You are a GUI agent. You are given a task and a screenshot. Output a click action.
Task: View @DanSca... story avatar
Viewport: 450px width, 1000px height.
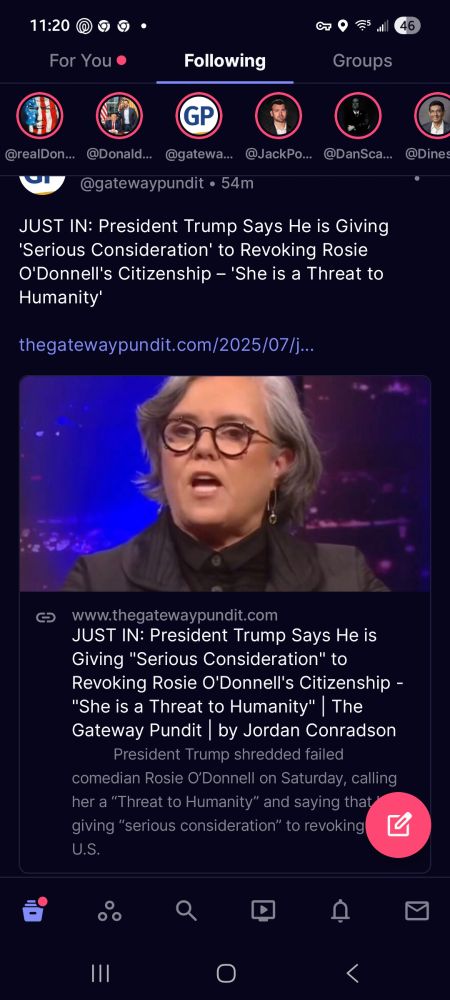point(358,115)
